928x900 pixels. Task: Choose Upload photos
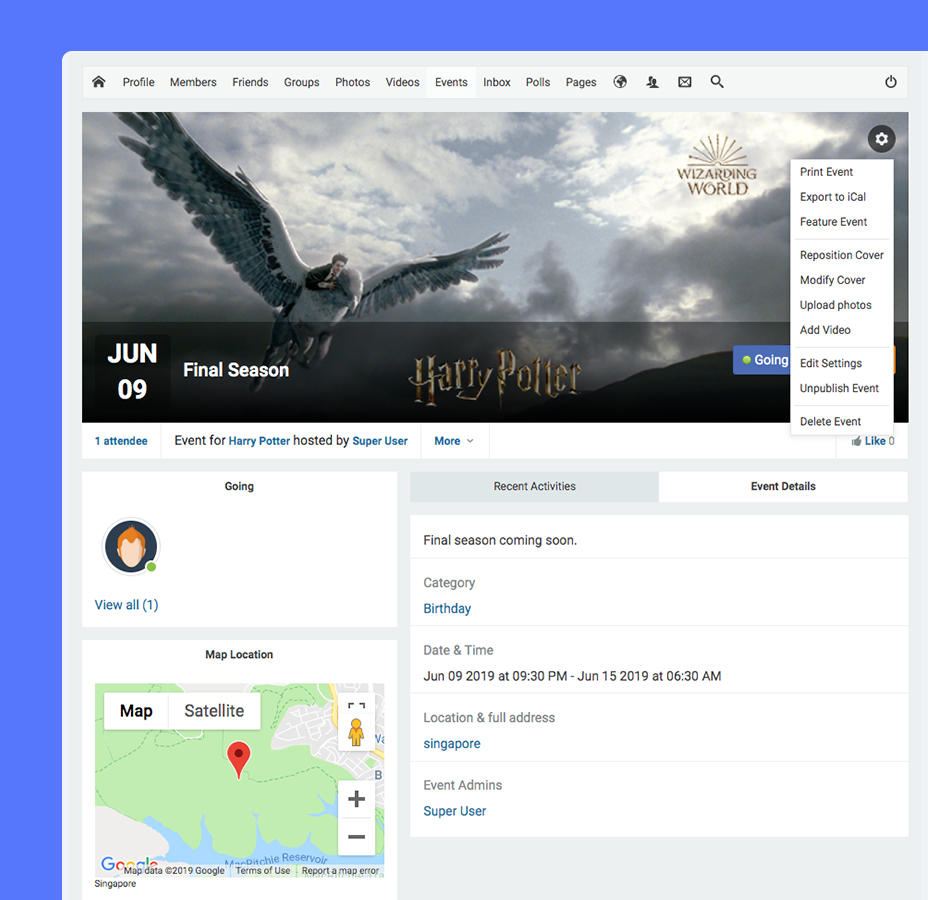click(836, 305)
